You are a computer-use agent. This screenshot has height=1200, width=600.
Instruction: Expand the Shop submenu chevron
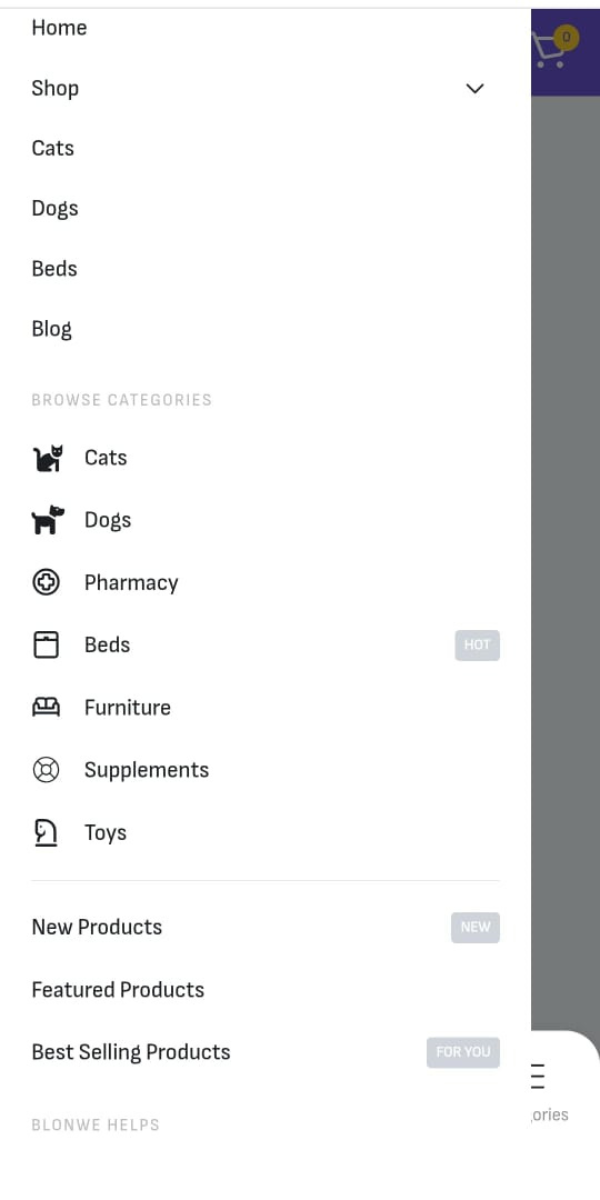click(475, 88)
